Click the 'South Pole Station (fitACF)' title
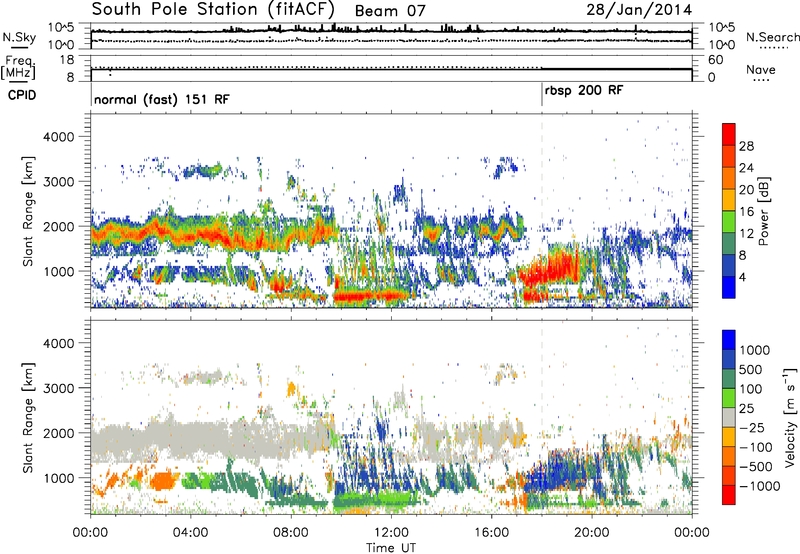 pyautogui.click(x=213, y=9)
